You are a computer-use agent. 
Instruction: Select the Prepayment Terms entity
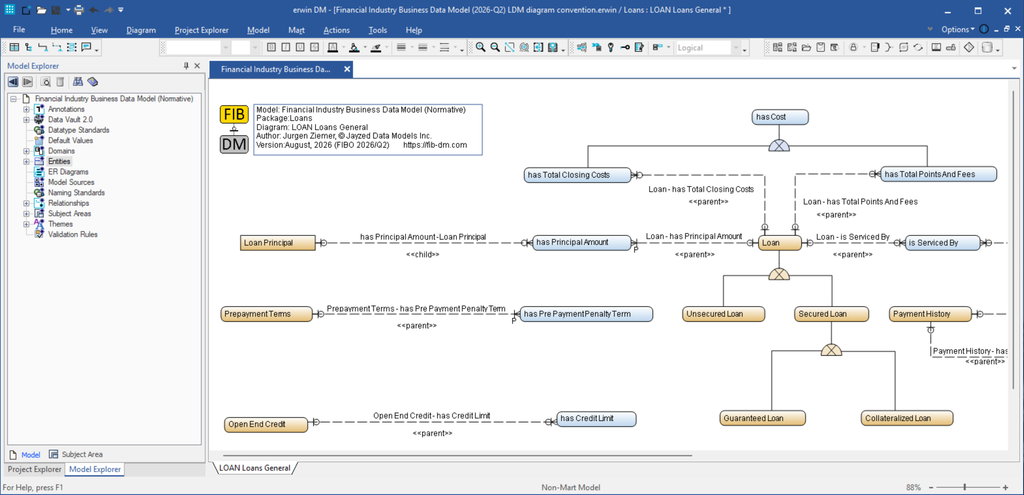click(x=267, y=314)
